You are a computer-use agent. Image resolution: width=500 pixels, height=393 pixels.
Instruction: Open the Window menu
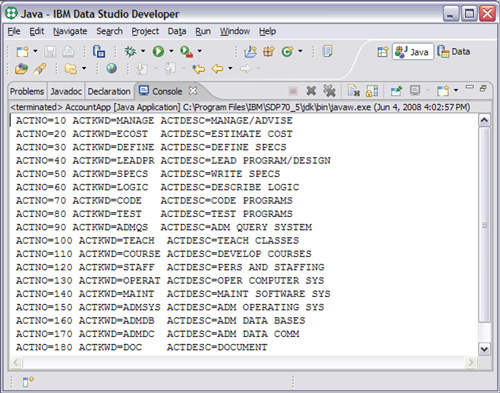click(x=235, y=31)
